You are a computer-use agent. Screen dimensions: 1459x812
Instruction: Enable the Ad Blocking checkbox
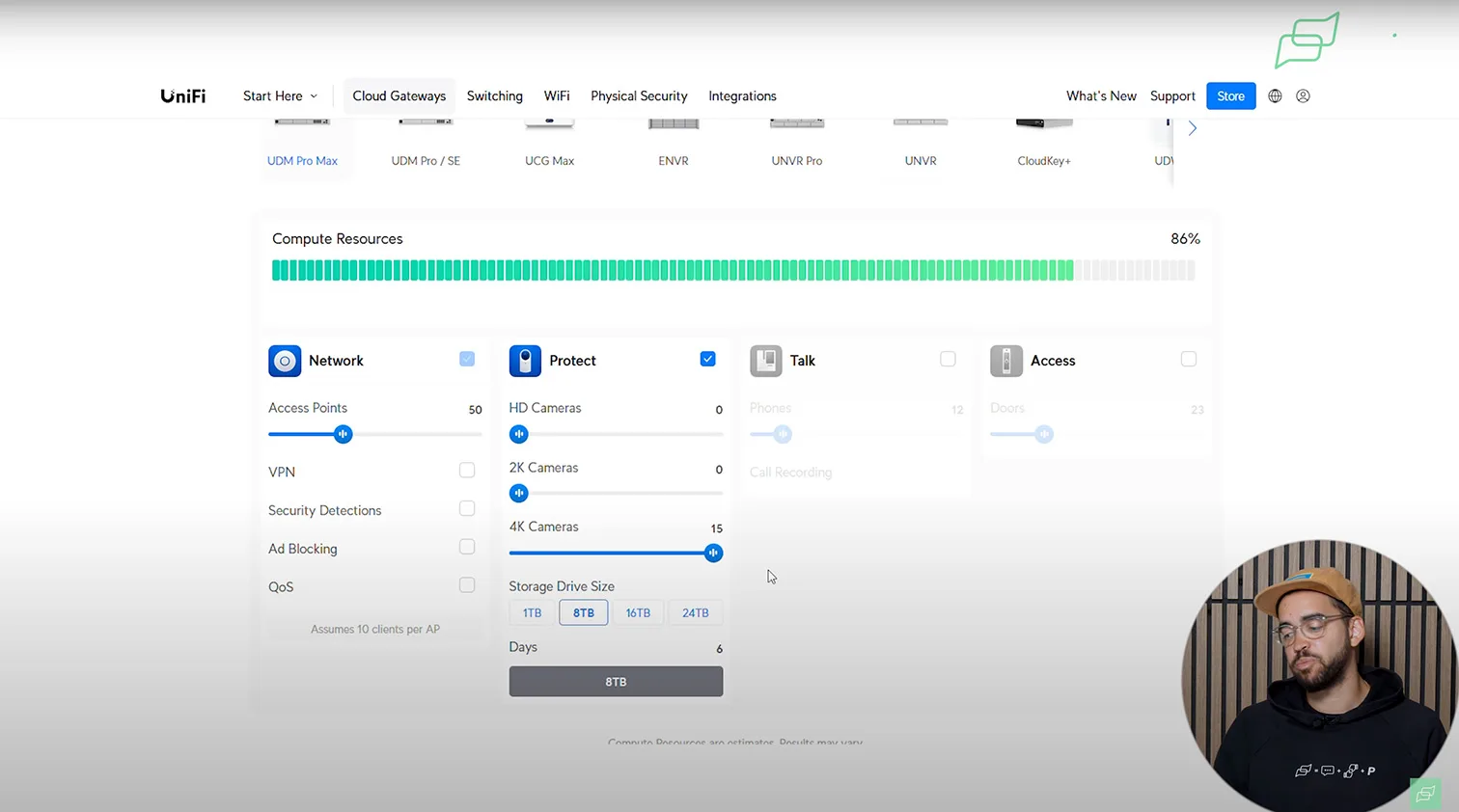pos(467,548)
